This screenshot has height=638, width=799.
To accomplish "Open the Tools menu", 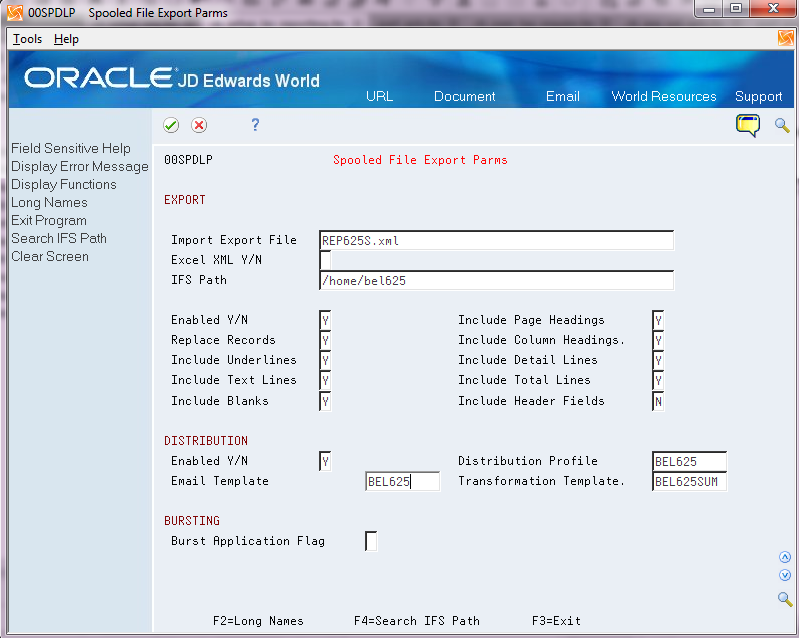I will coord(28,39).
